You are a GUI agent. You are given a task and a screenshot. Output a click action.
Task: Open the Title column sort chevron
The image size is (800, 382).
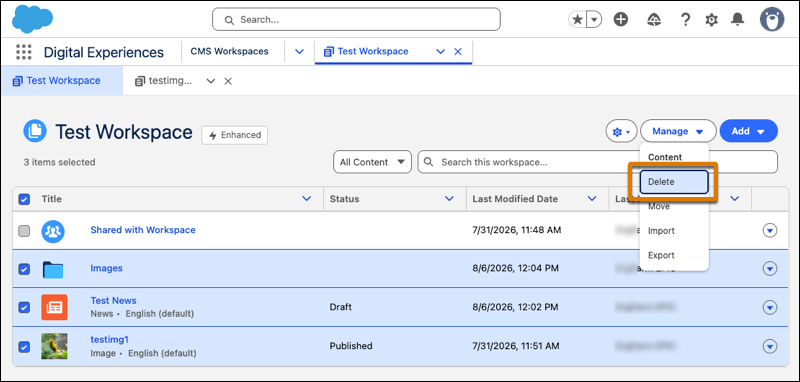coord(307,199)
